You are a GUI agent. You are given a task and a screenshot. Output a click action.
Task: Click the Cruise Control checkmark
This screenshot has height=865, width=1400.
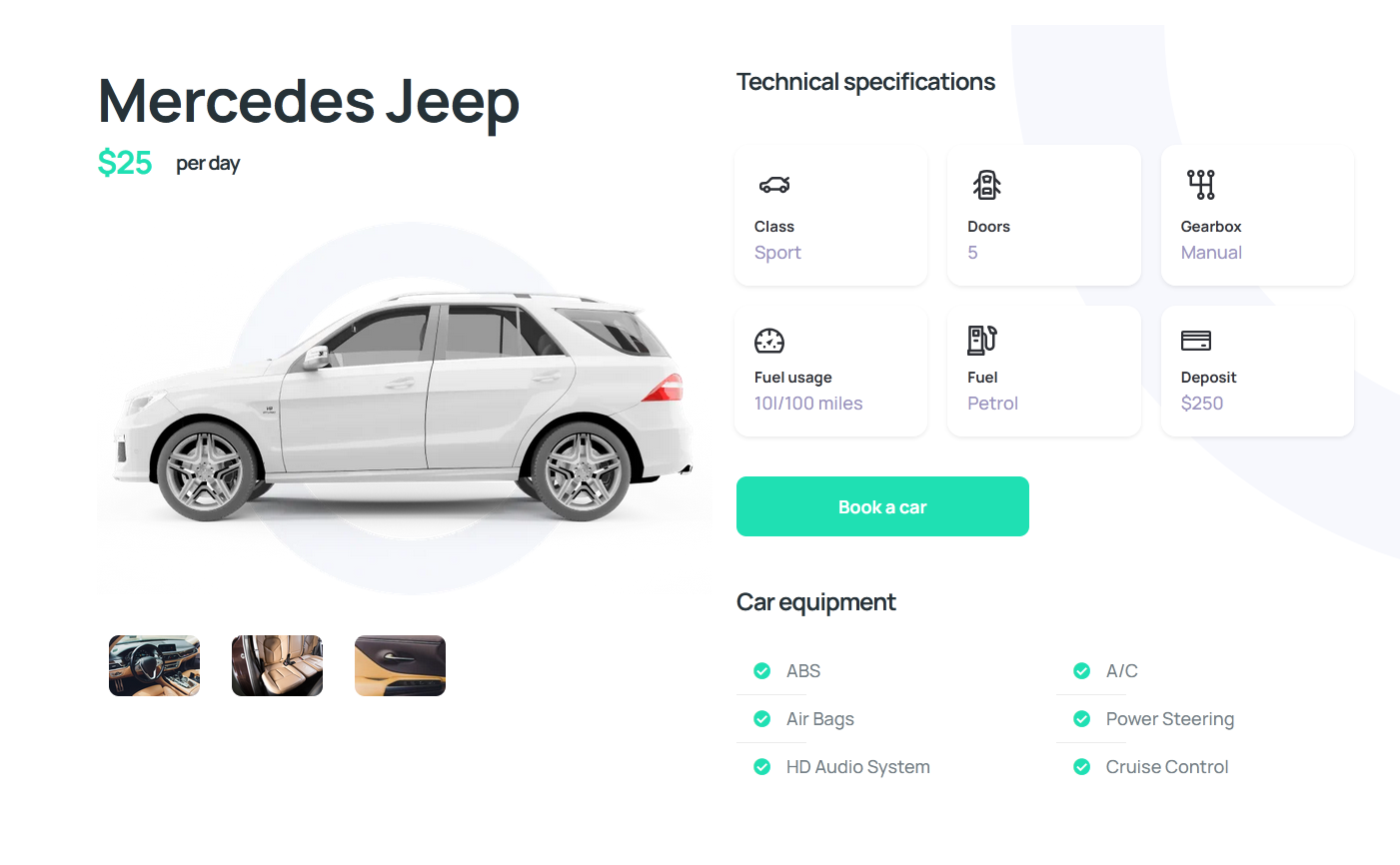(1081, 767)
